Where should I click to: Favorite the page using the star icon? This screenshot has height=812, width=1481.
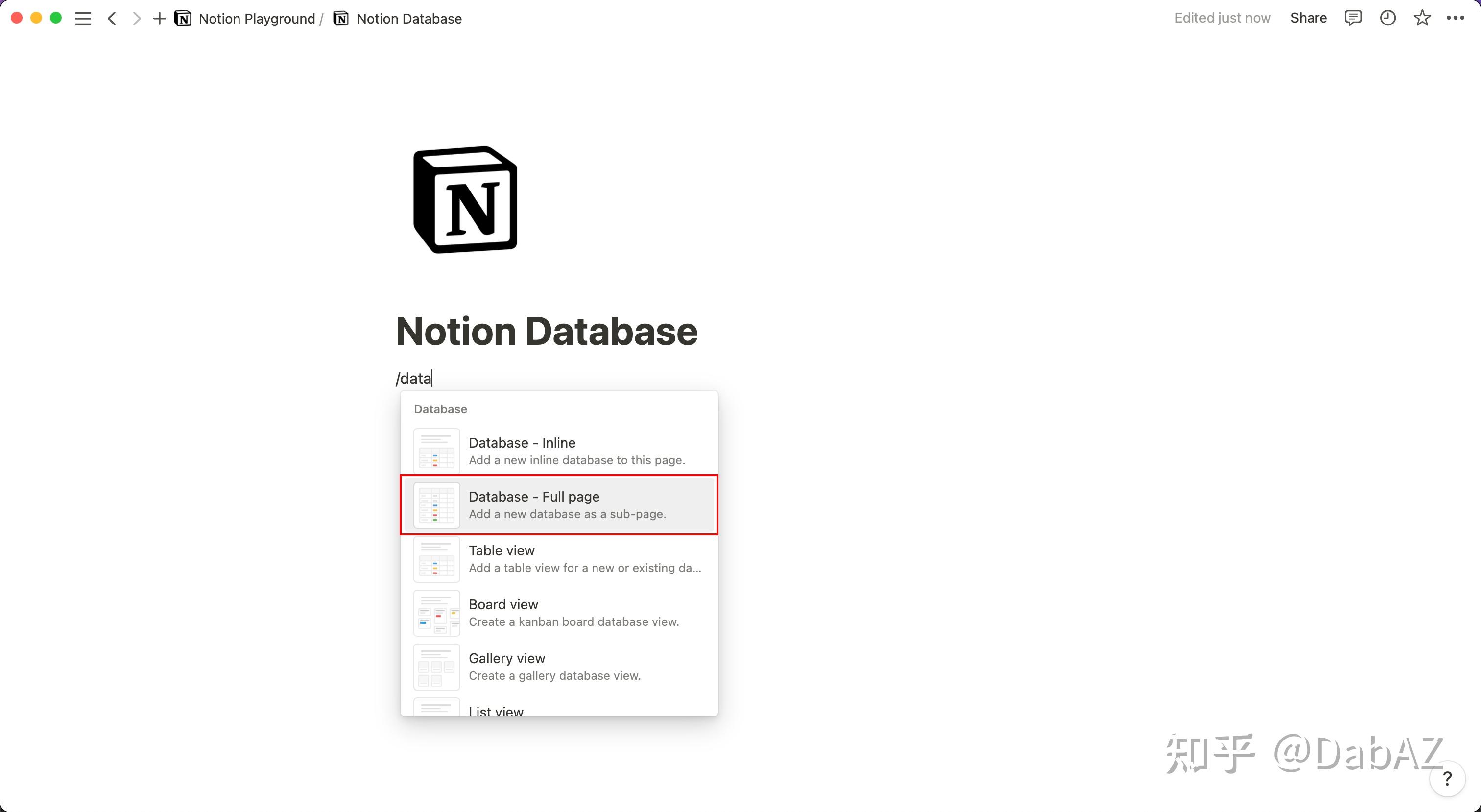[1422, 18]
